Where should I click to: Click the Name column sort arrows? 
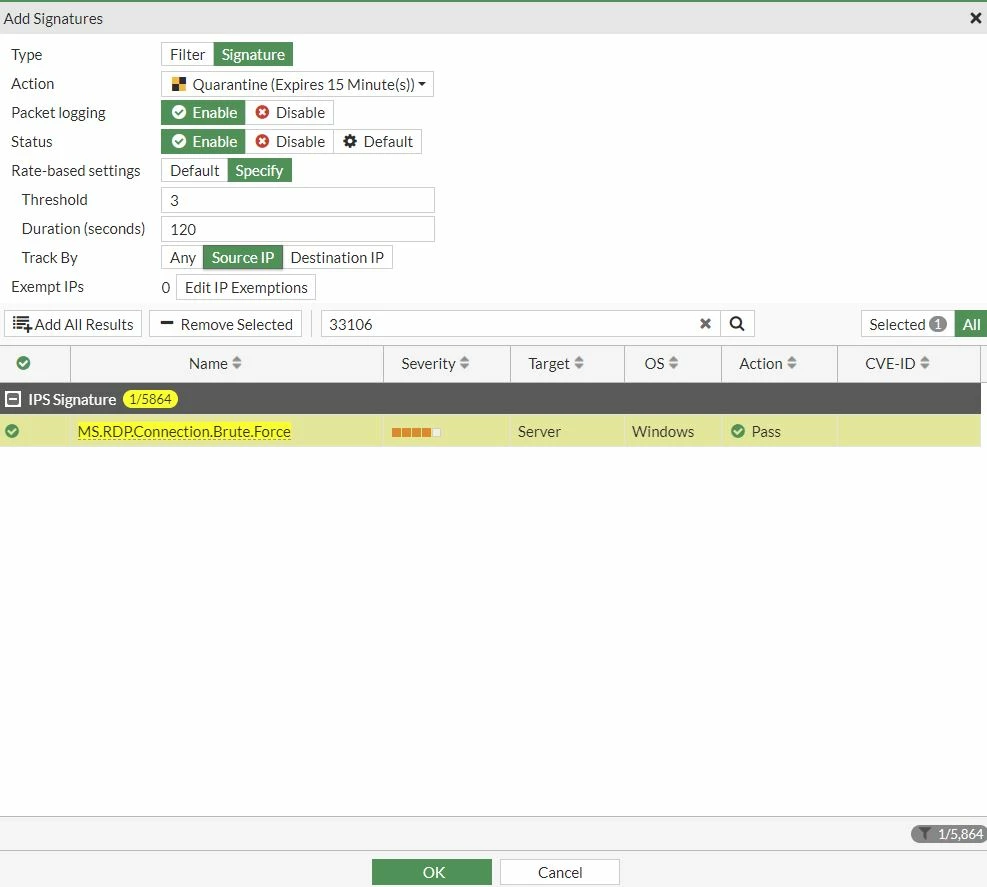(x=237, y=363)
